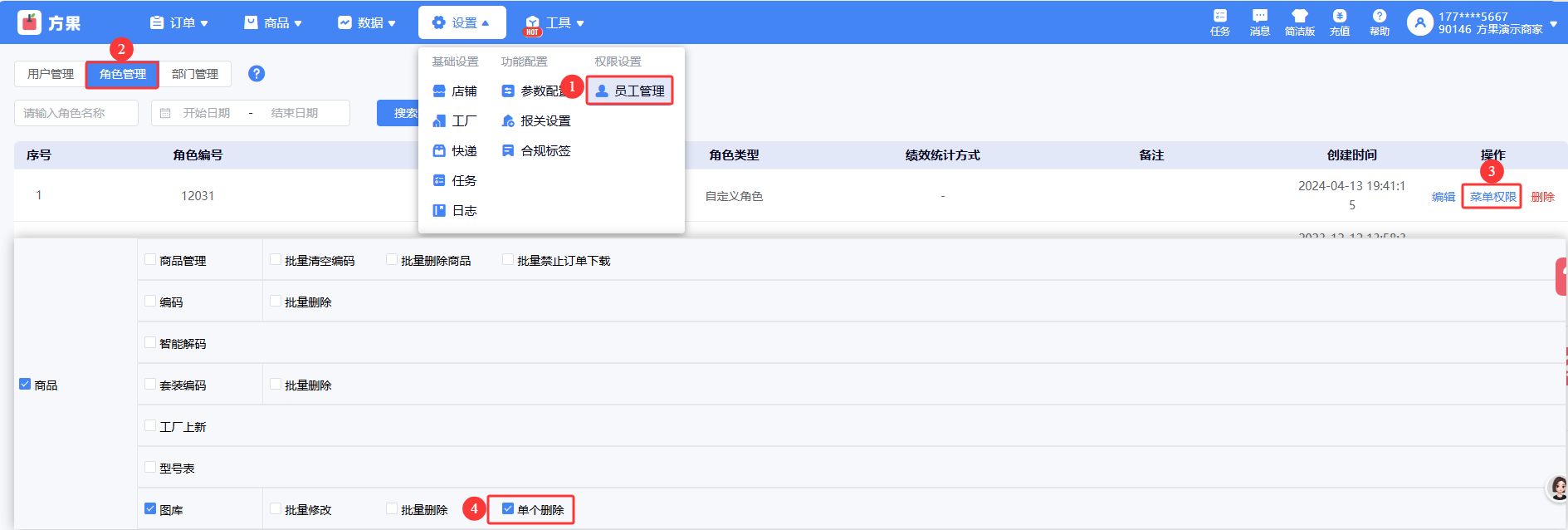Image resolution: width=1568 pixels, height=530 pixels.
Task: Check the 工厂上新 checkbox
Action: tap(150, 425)
